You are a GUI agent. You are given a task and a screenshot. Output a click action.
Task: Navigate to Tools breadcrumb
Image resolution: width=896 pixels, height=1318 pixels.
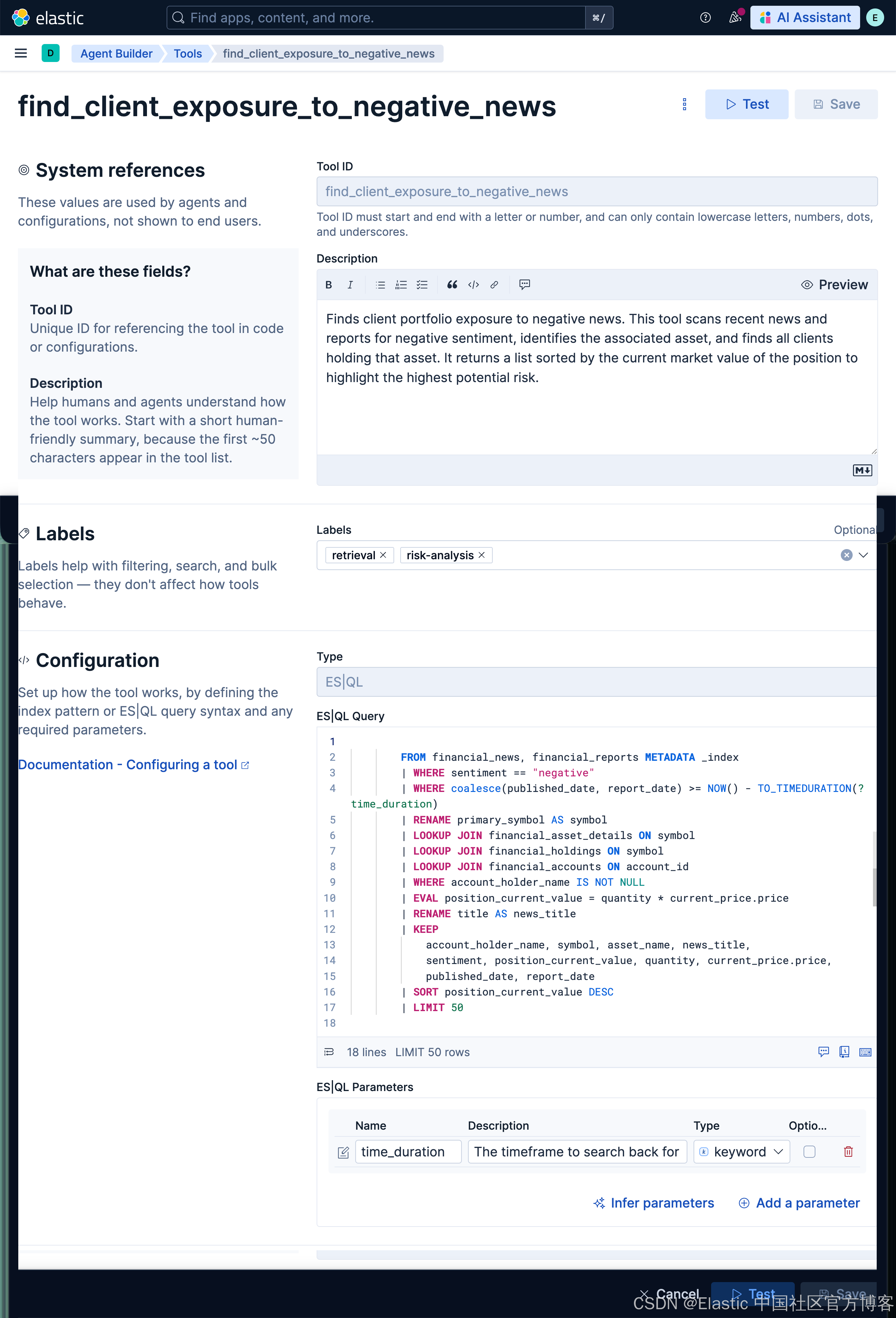(187, 53)
